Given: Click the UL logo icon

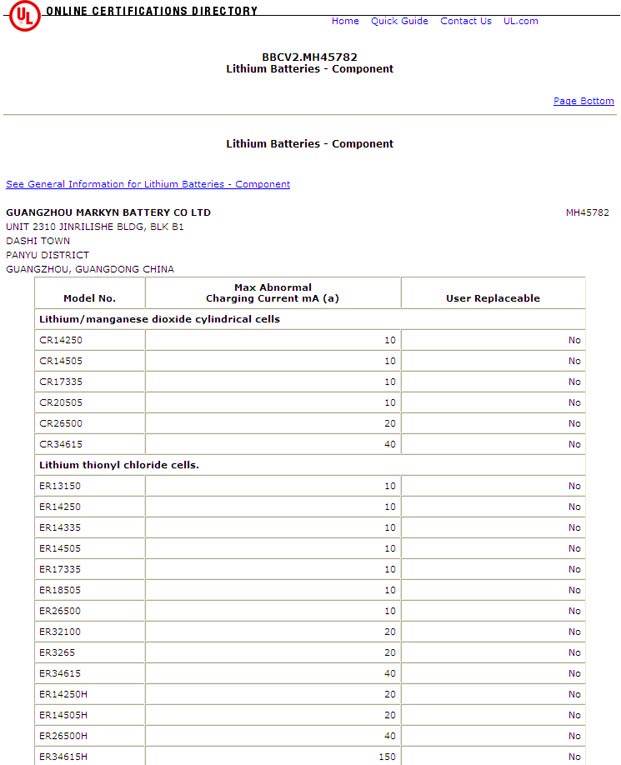Looking at the screenshot, I should click(24, 16).
